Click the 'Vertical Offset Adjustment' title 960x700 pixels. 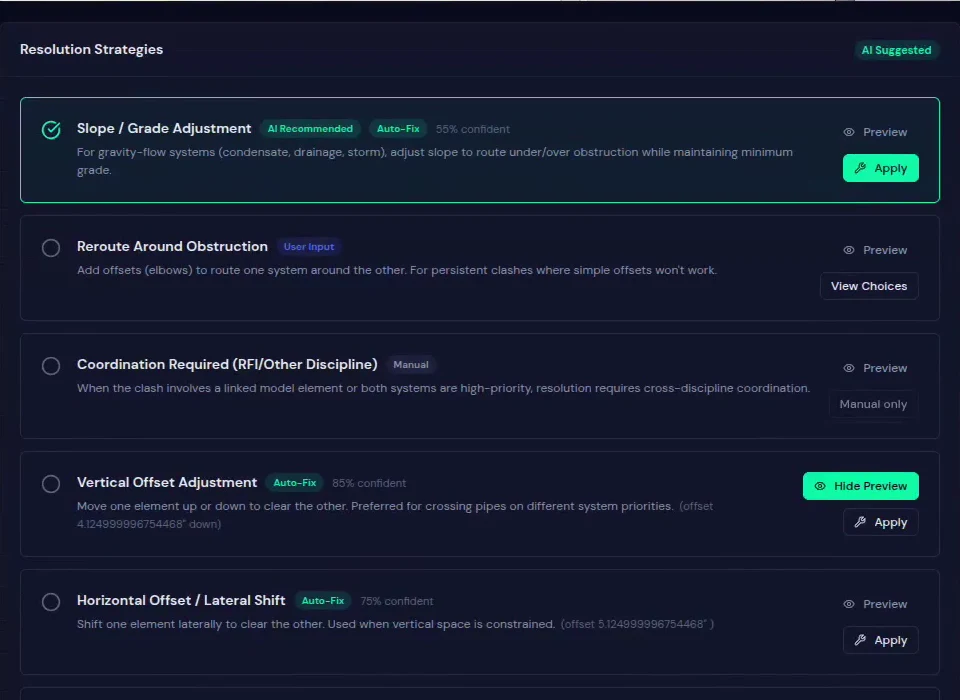pyautogui.click(x=167, y=483)
